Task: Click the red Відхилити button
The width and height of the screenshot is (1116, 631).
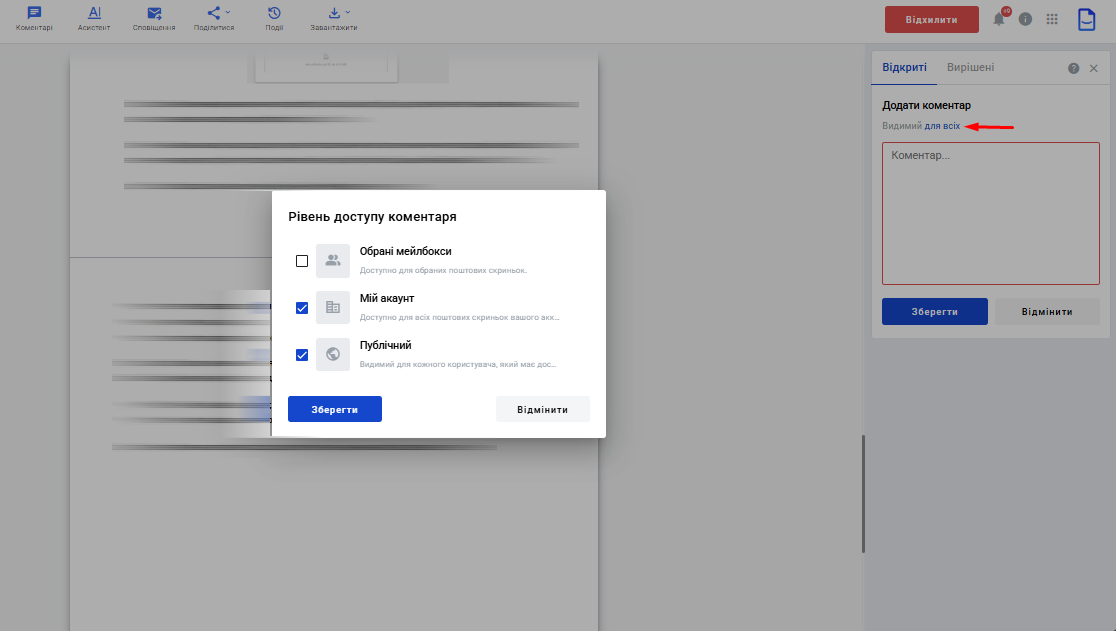Action: point(932,19)
